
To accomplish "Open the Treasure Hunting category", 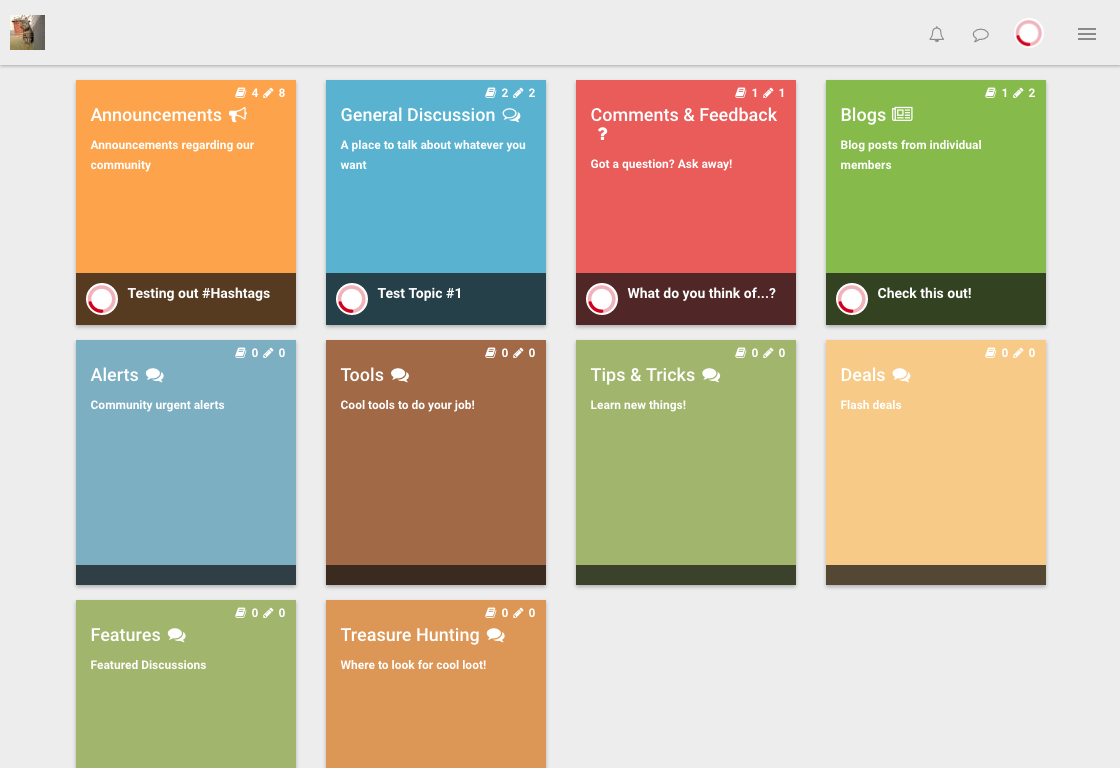I will click(x=410, y=635).
